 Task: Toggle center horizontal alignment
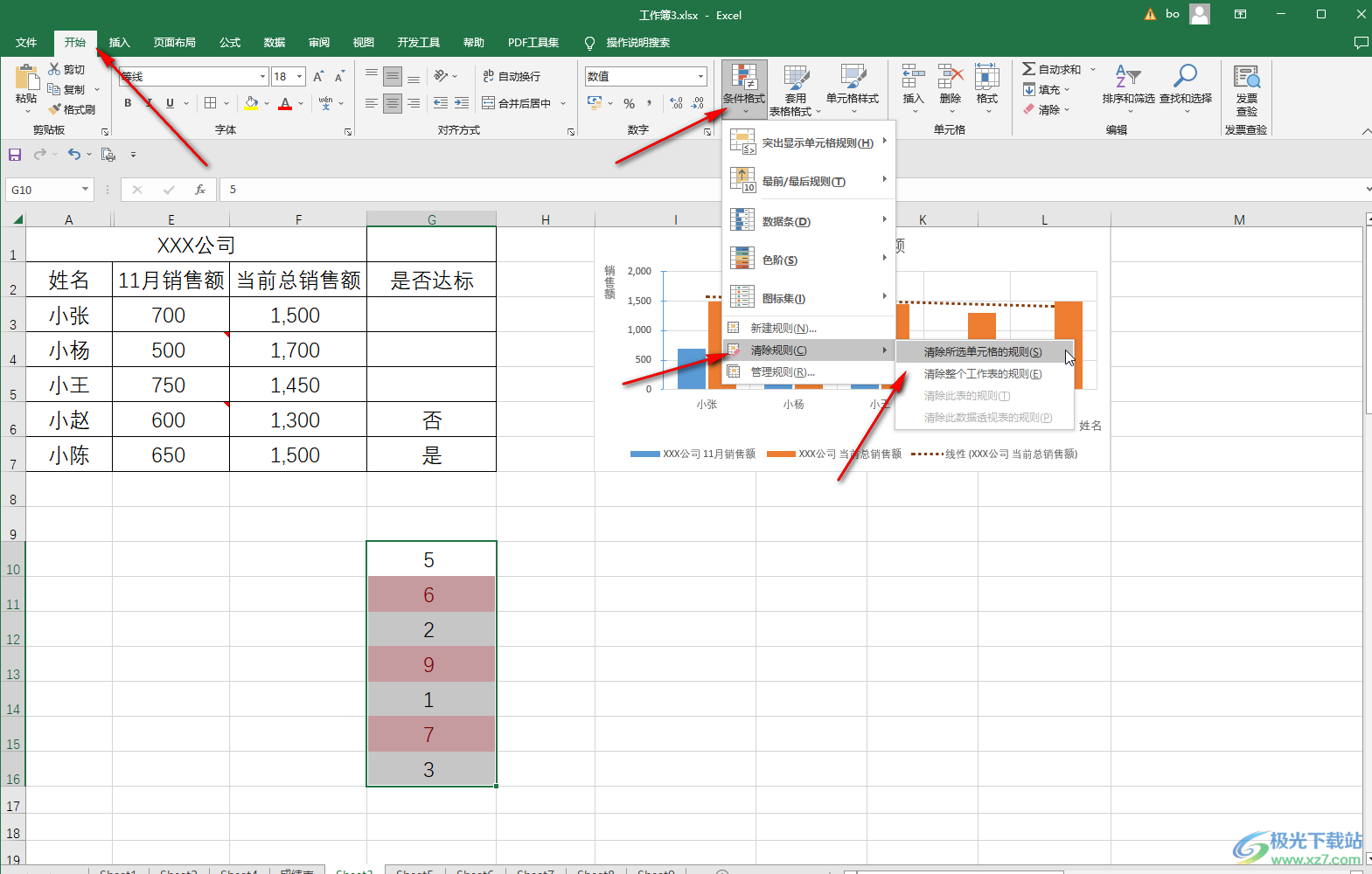tap(393, 103)
